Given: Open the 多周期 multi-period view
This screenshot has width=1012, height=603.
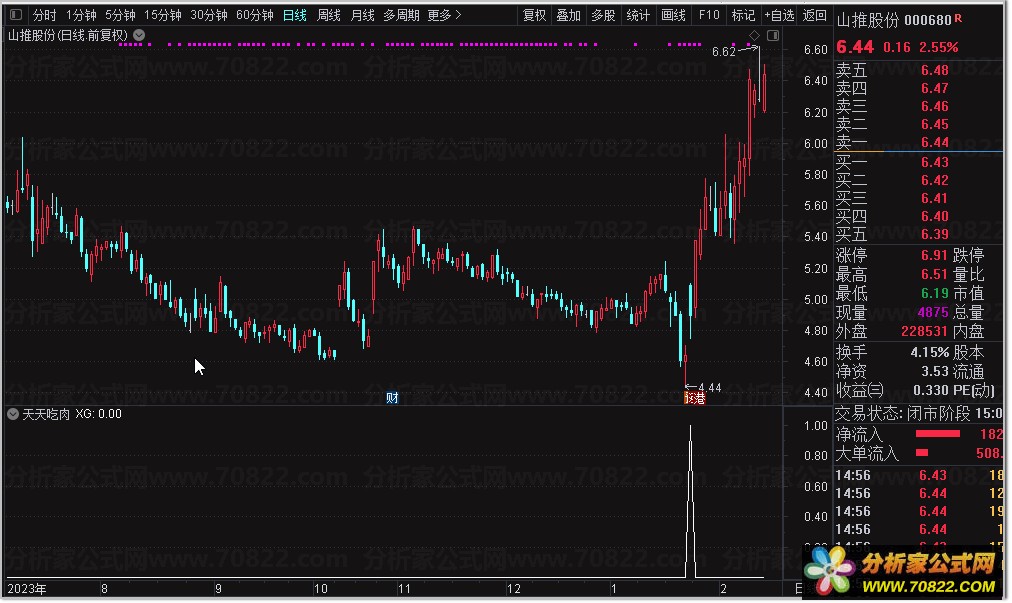Looking at the screenshot, I should tap(401, 15).
